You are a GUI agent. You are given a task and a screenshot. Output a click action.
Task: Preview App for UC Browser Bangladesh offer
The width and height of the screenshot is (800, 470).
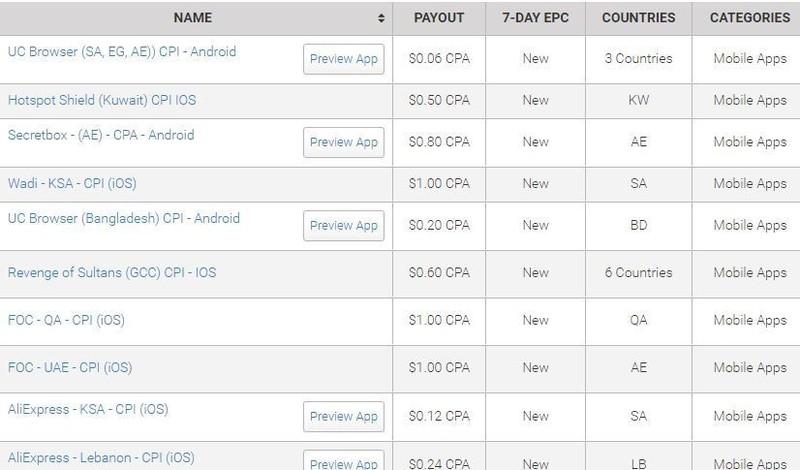(344, 226)
